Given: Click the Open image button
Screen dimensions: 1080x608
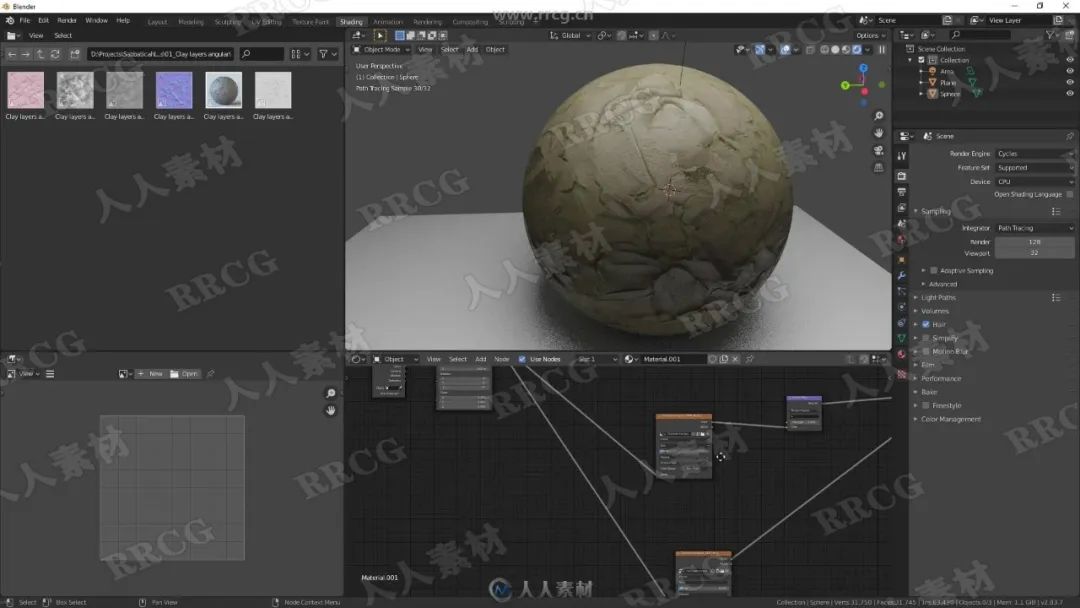Looking at the screenshot, I should pos(184,374).
